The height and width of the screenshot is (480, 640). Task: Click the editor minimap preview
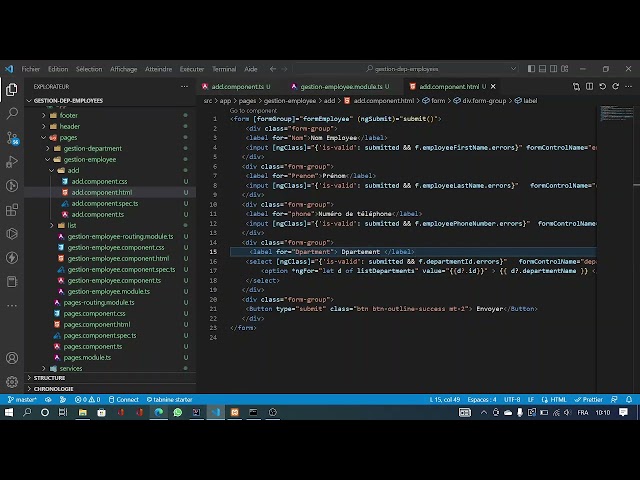click(x=616, y=114)
